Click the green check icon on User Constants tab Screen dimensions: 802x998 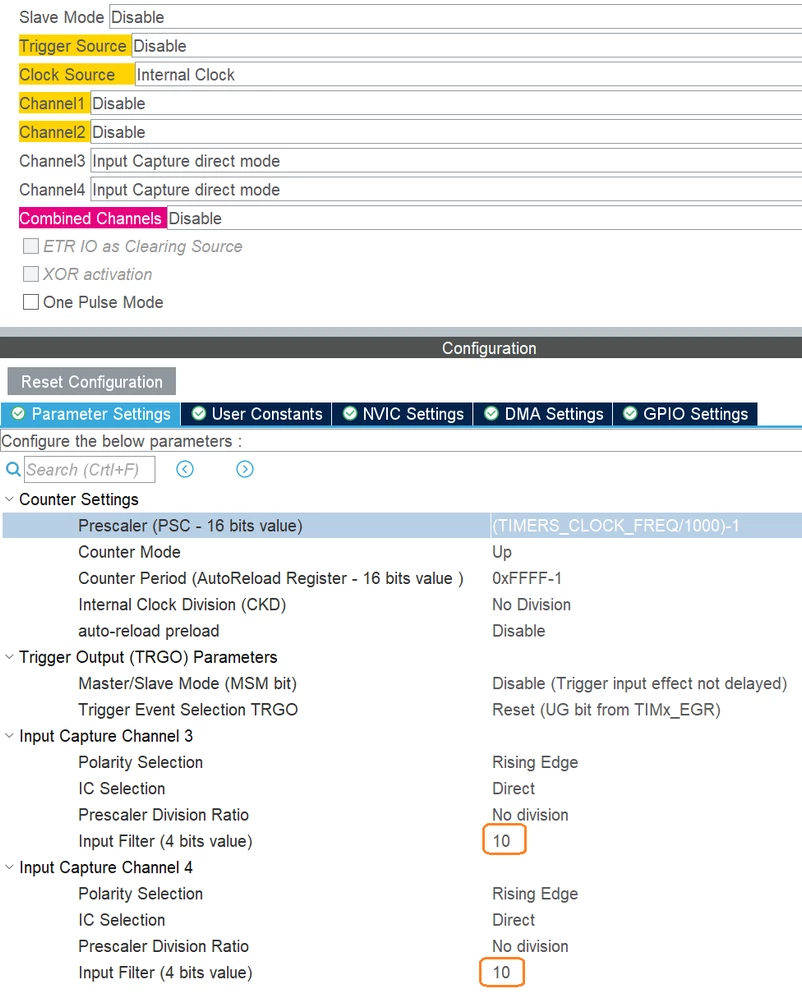tap(199, 414)
